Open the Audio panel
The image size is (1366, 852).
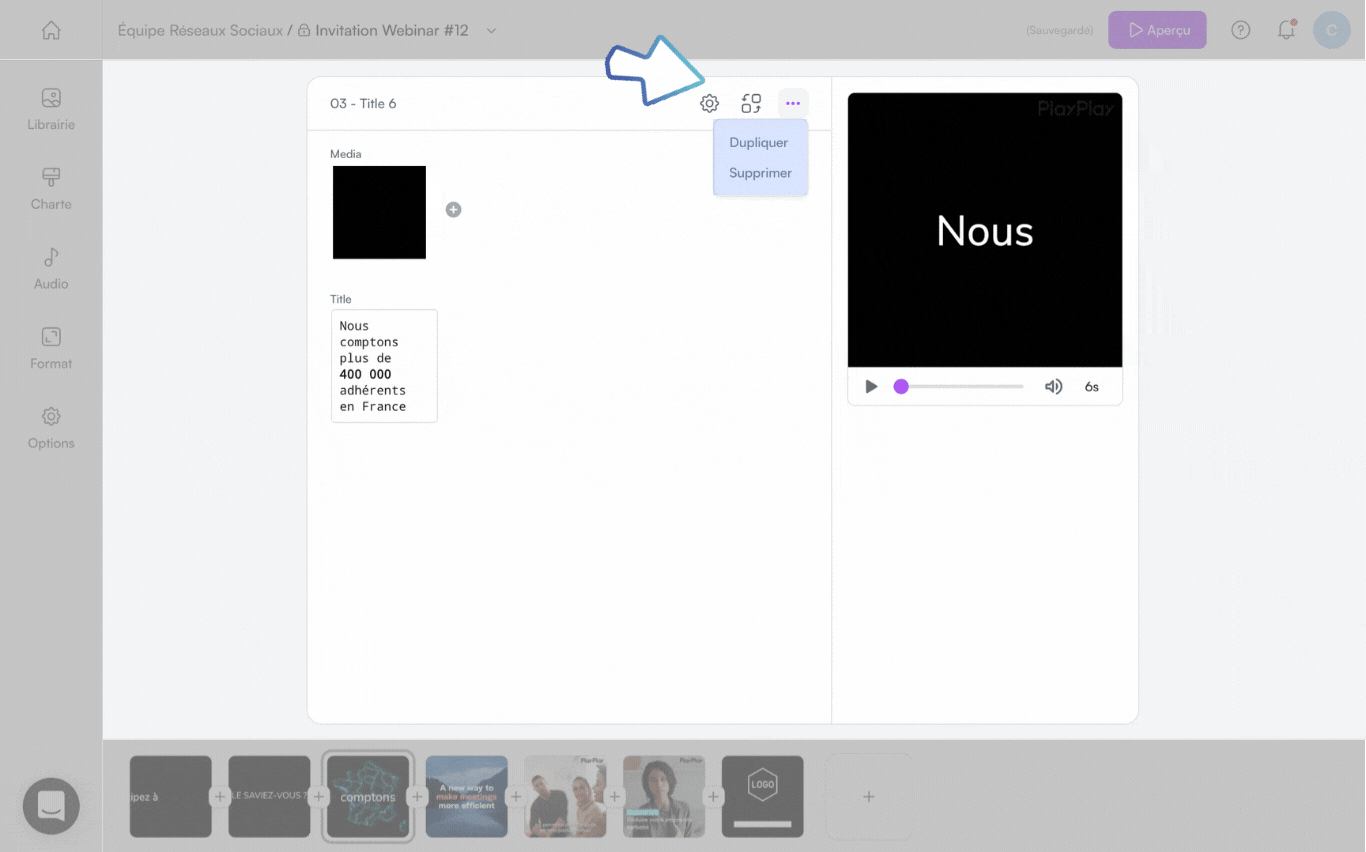point(51,269)
